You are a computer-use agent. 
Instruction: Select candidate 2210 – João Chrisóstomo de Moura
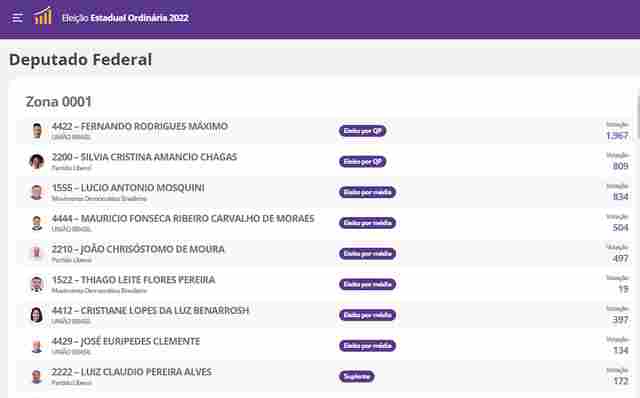pyautogui.click(x=138, y=249)
